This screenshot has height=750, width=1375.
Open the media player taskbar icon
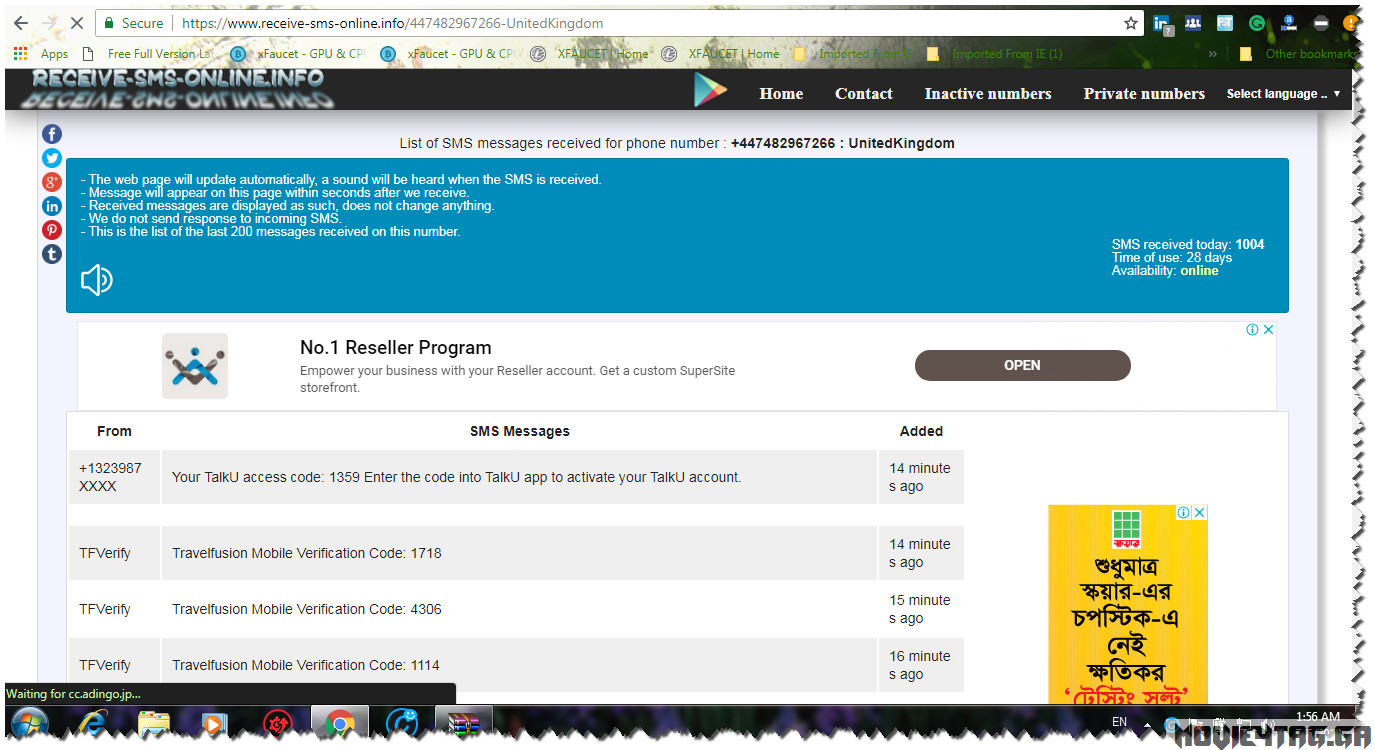click(x=214, y=724)
